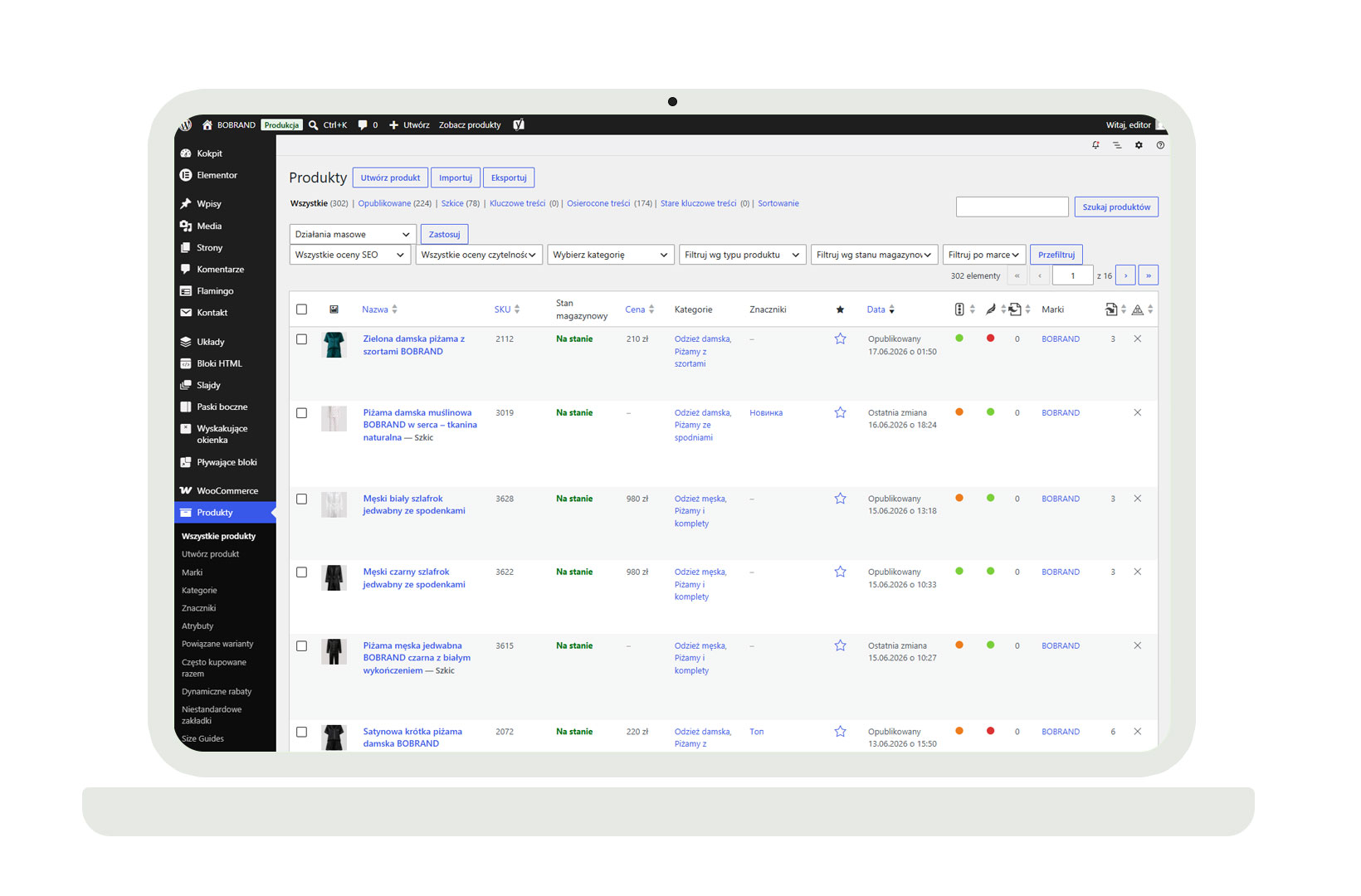Focus the product search input field
Viewport: 1361px width, 896px height.
click(x=1012, y=207)
